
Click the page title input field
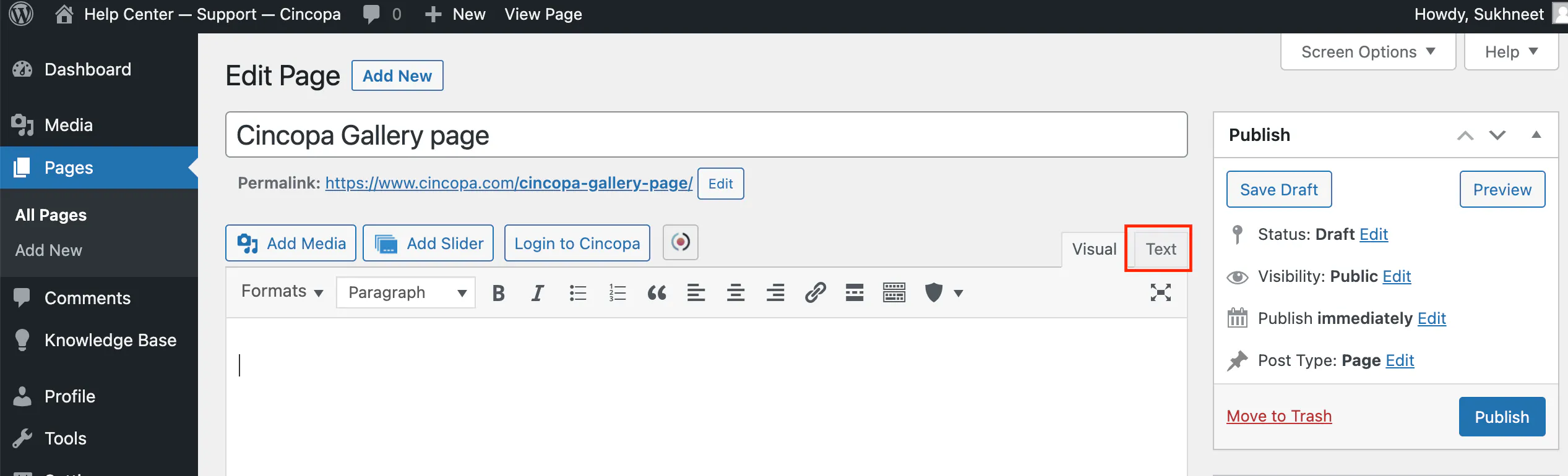[706, 135]
